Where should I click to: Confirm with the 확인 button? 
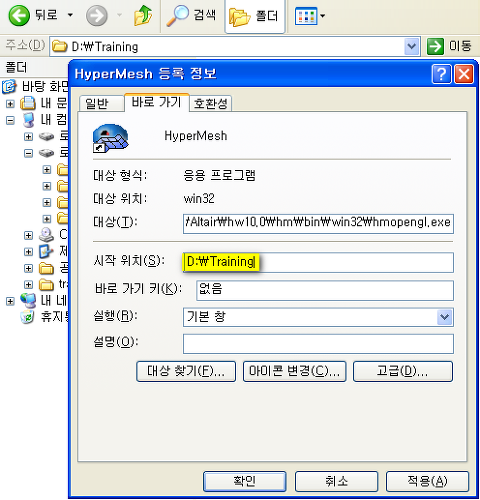[x=245, y=481]
